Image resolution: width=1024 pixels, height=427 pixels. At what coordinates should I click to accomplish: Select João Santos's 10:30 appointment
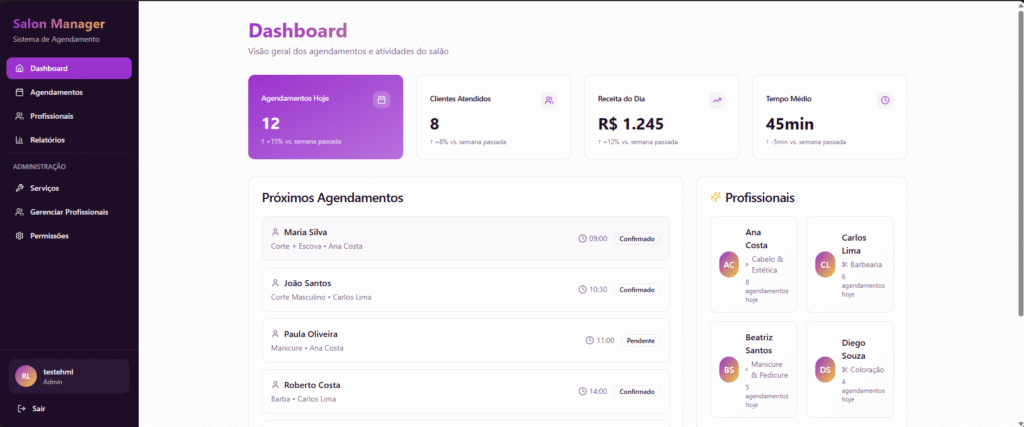[466, 289]
